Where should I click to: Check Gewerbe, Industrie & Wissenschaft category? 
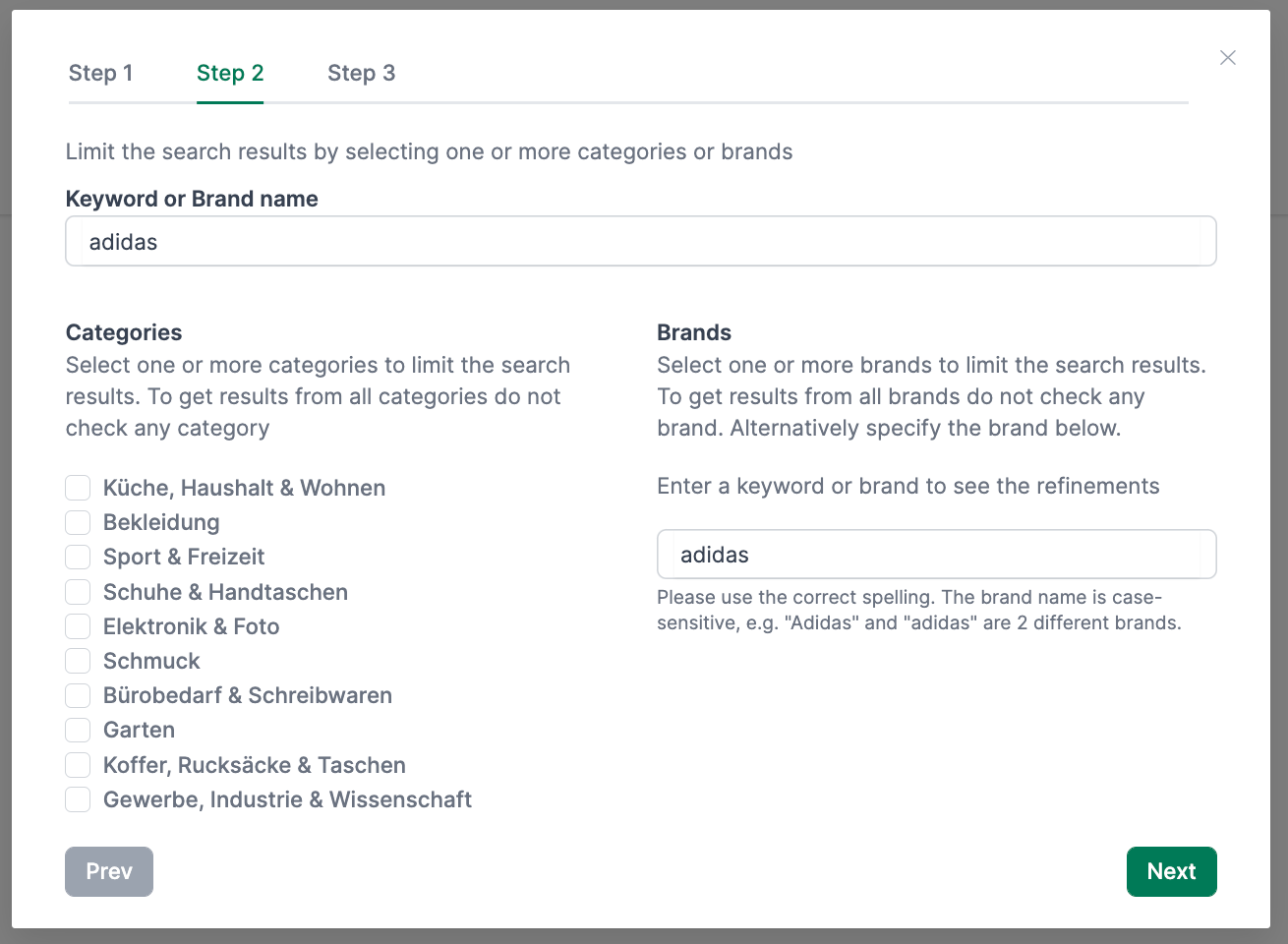point(78,799)
